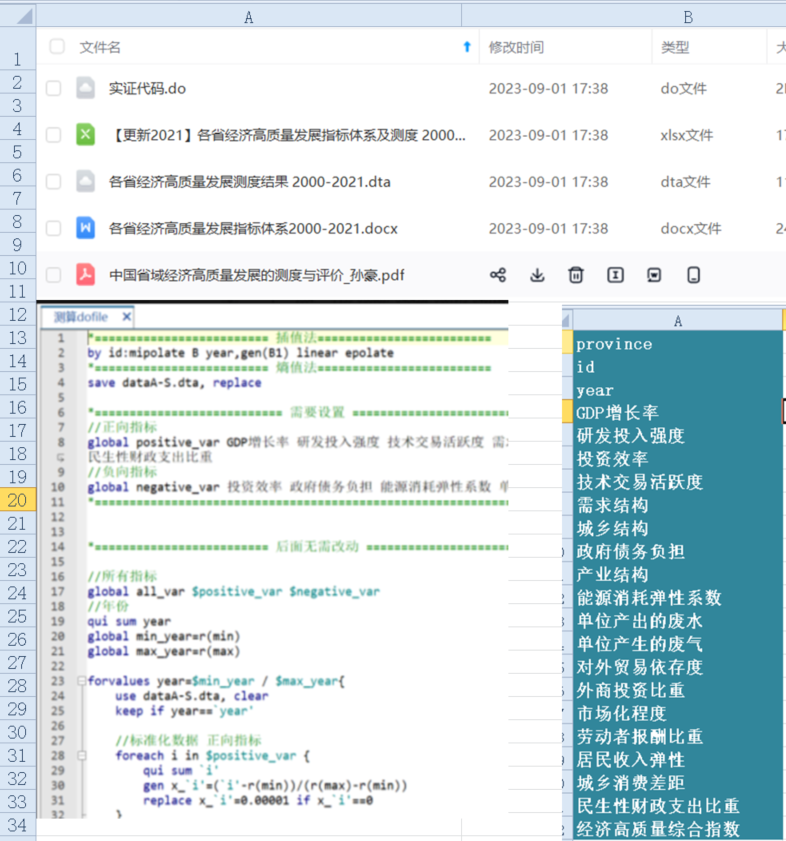
Task: Click the red PDF file icon
Action: click(x=86, y=275)
